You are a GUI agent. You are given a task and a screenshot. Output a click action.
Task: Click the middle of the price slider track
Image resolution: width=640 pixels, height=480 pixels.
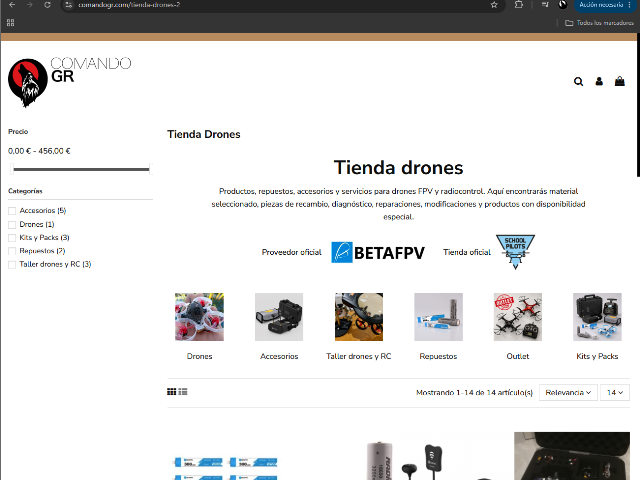(81, 169)
